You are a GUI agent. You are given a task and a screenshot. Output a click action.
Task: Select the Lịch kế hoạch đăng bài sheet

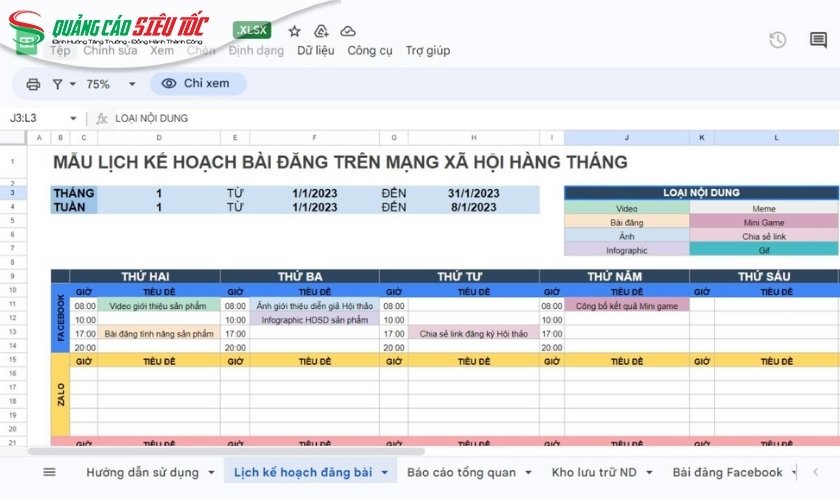[303, 473]
